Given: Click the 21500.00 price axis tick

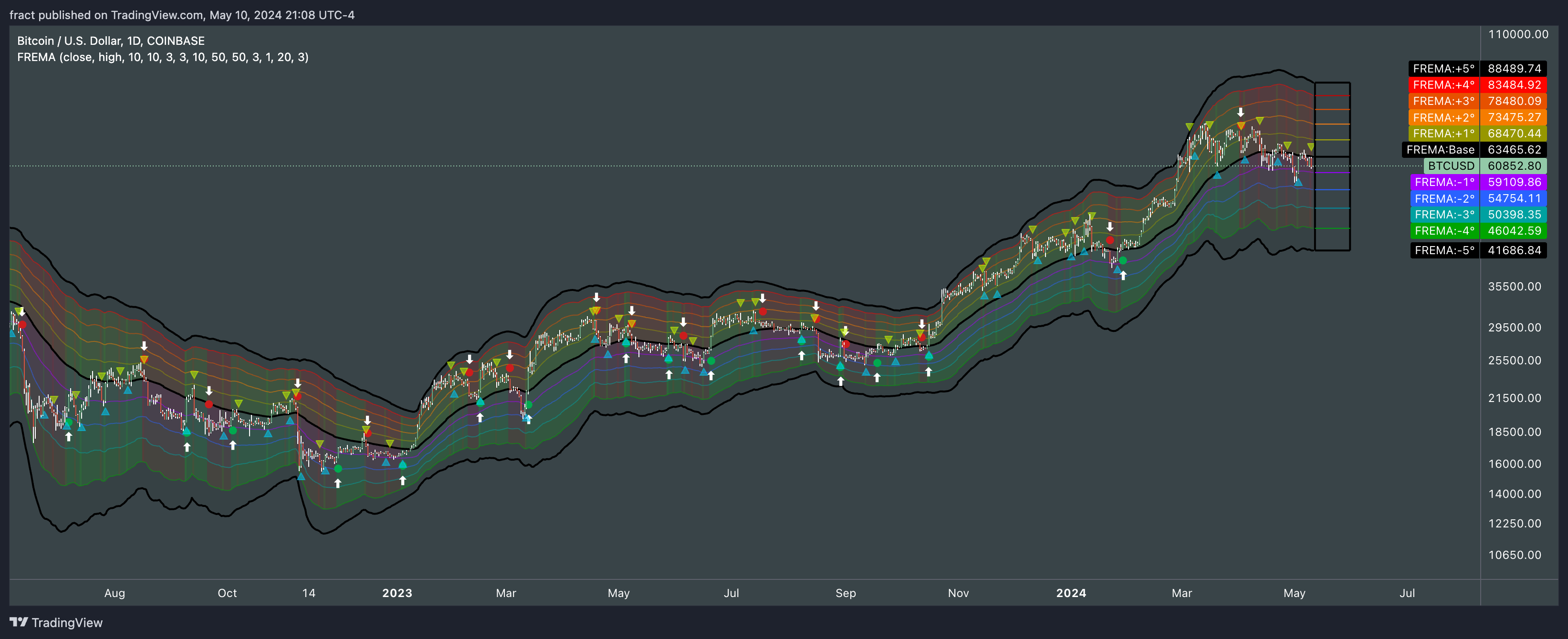Looking at the screenshot, I should (x=1515, y=398).
